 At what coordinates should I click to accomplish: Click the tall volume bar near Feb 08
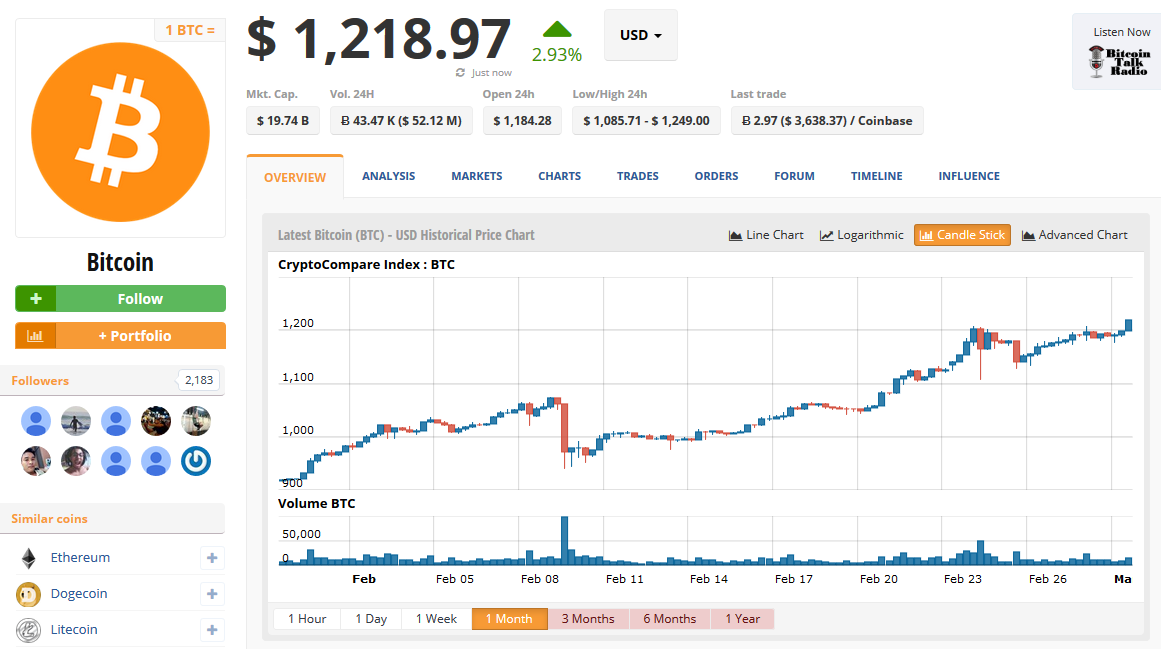pos(565,540)
